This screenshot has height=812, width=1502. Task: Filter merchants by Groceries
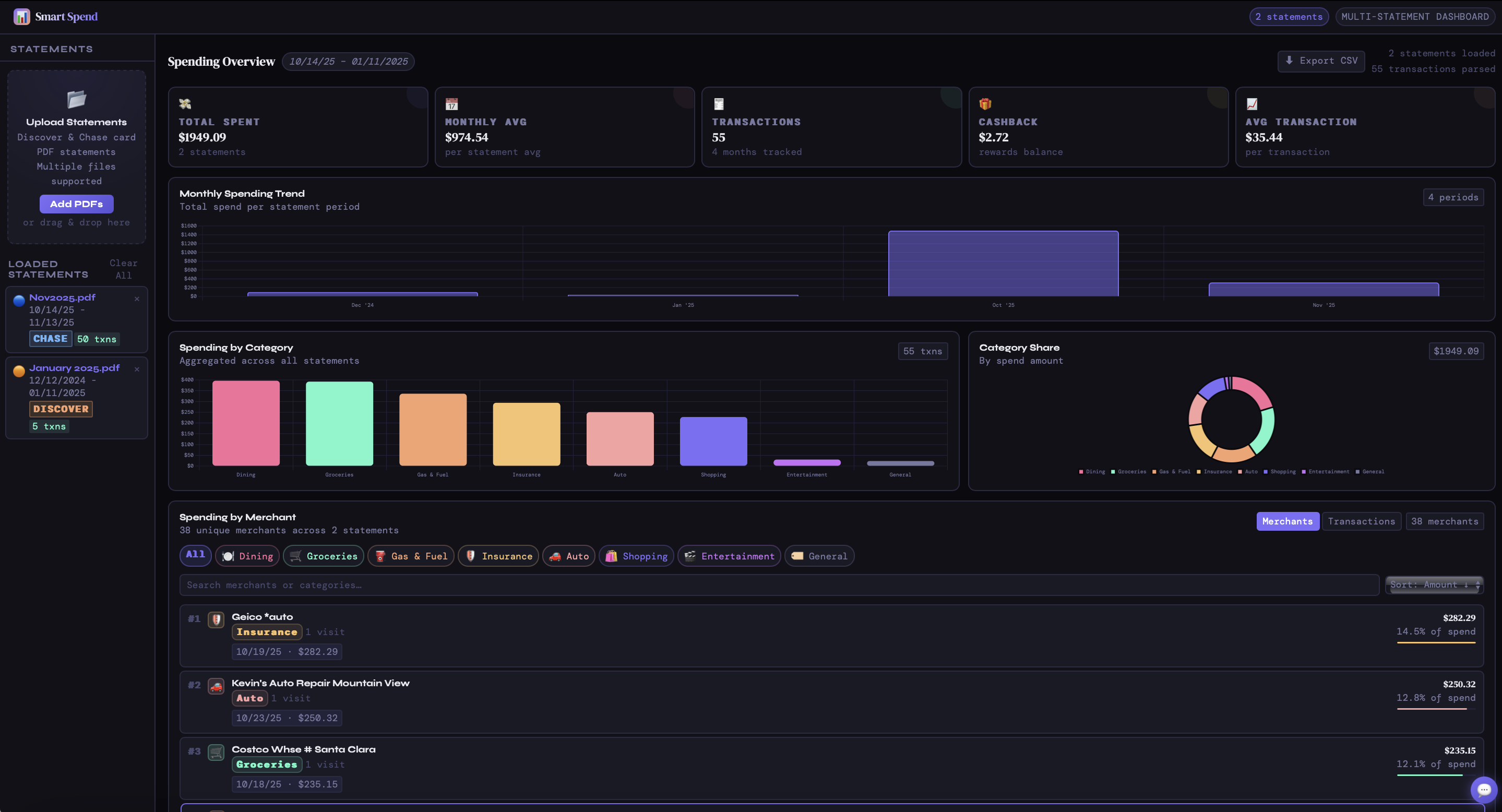pos(324,556)
